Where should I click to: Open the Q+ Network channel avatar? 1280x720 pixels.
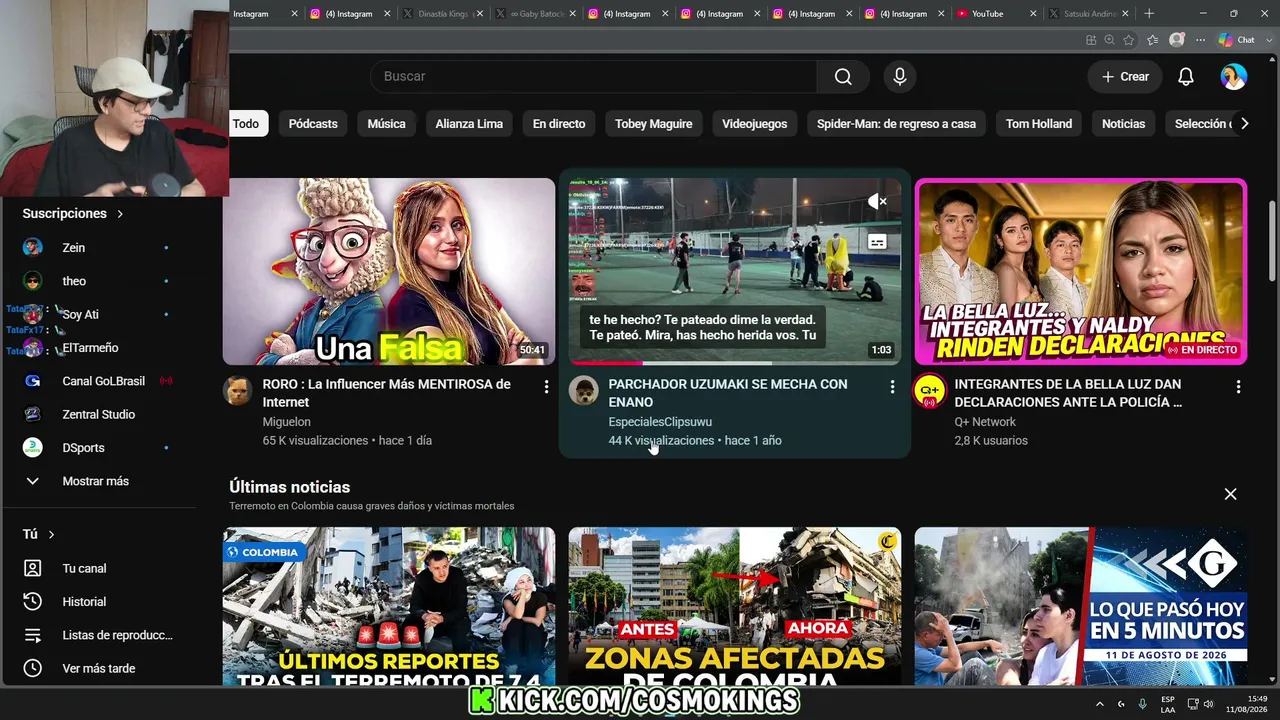click(x=930, y=391)
